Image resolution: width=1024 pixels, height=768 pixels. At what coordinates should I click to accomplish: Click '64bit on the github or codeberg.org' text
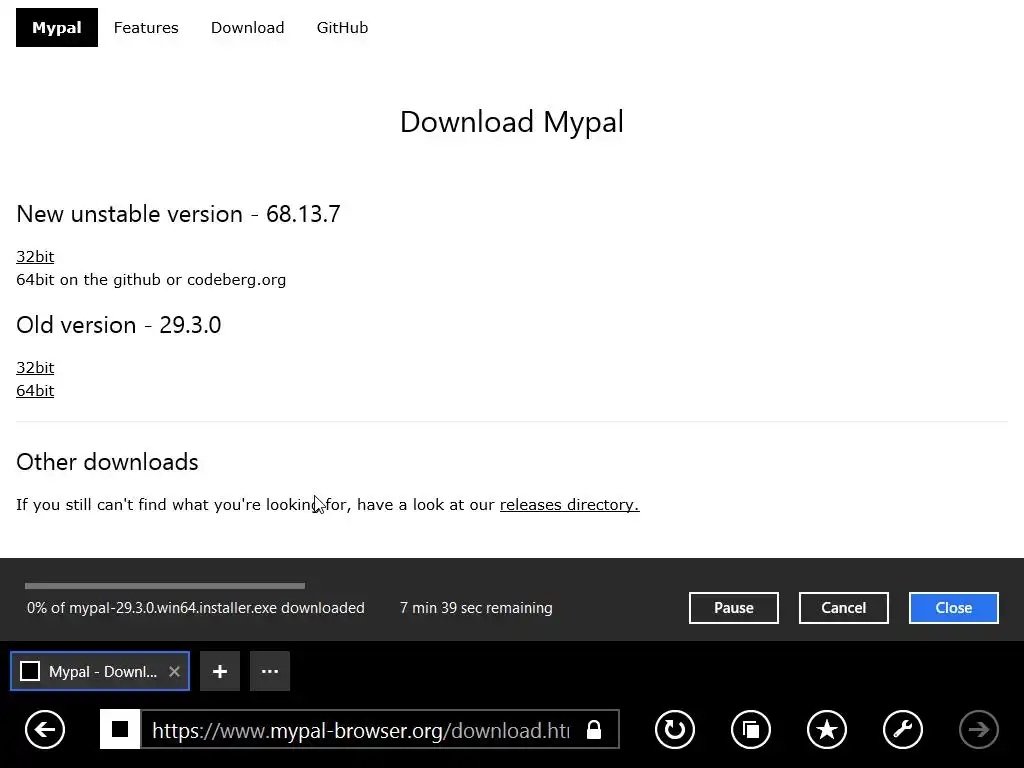pyautogui.click(x=151, y=280)
